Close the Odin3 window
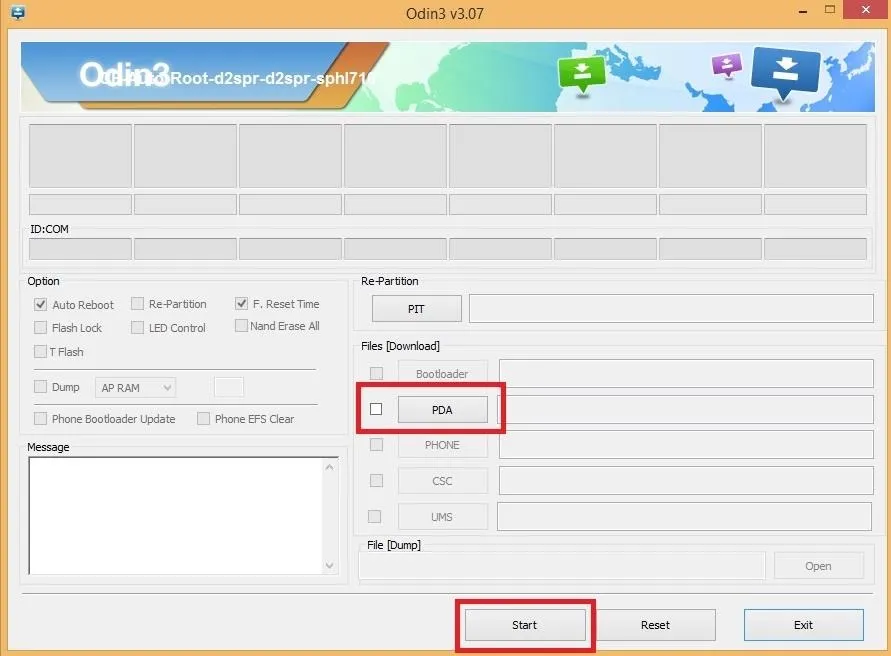Image resolution: width=891 pixels, height=656 pixels. [865, 10]
